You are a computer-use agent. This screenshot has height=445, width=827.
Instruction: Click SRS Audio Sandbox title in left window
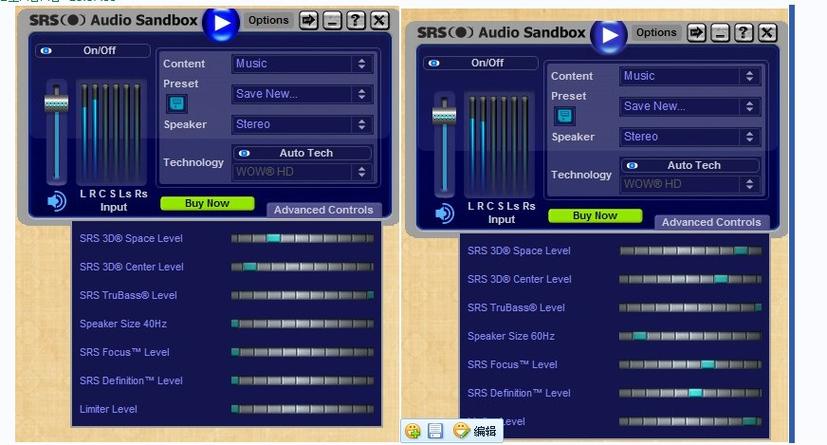point(113,21)
